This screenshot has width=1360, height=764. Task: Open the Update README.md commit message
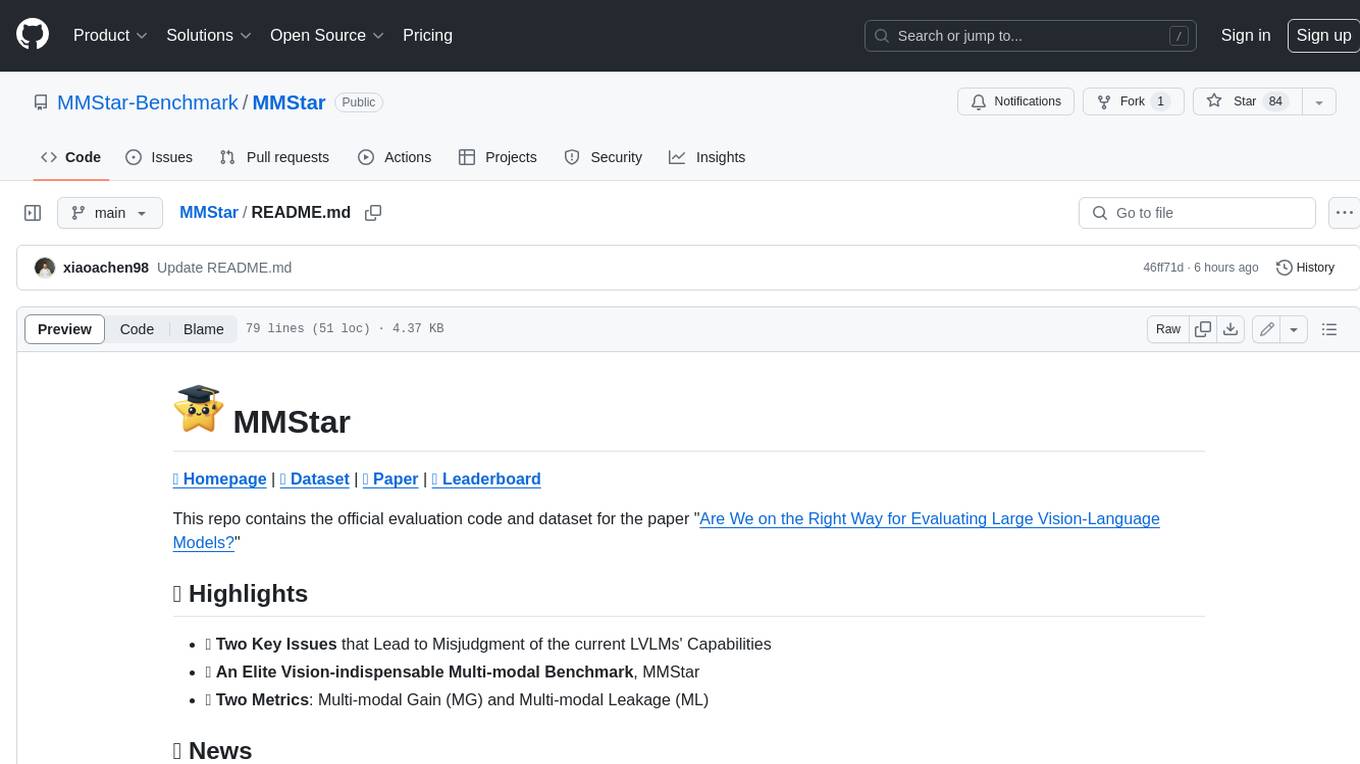click(x=224, y=268)
